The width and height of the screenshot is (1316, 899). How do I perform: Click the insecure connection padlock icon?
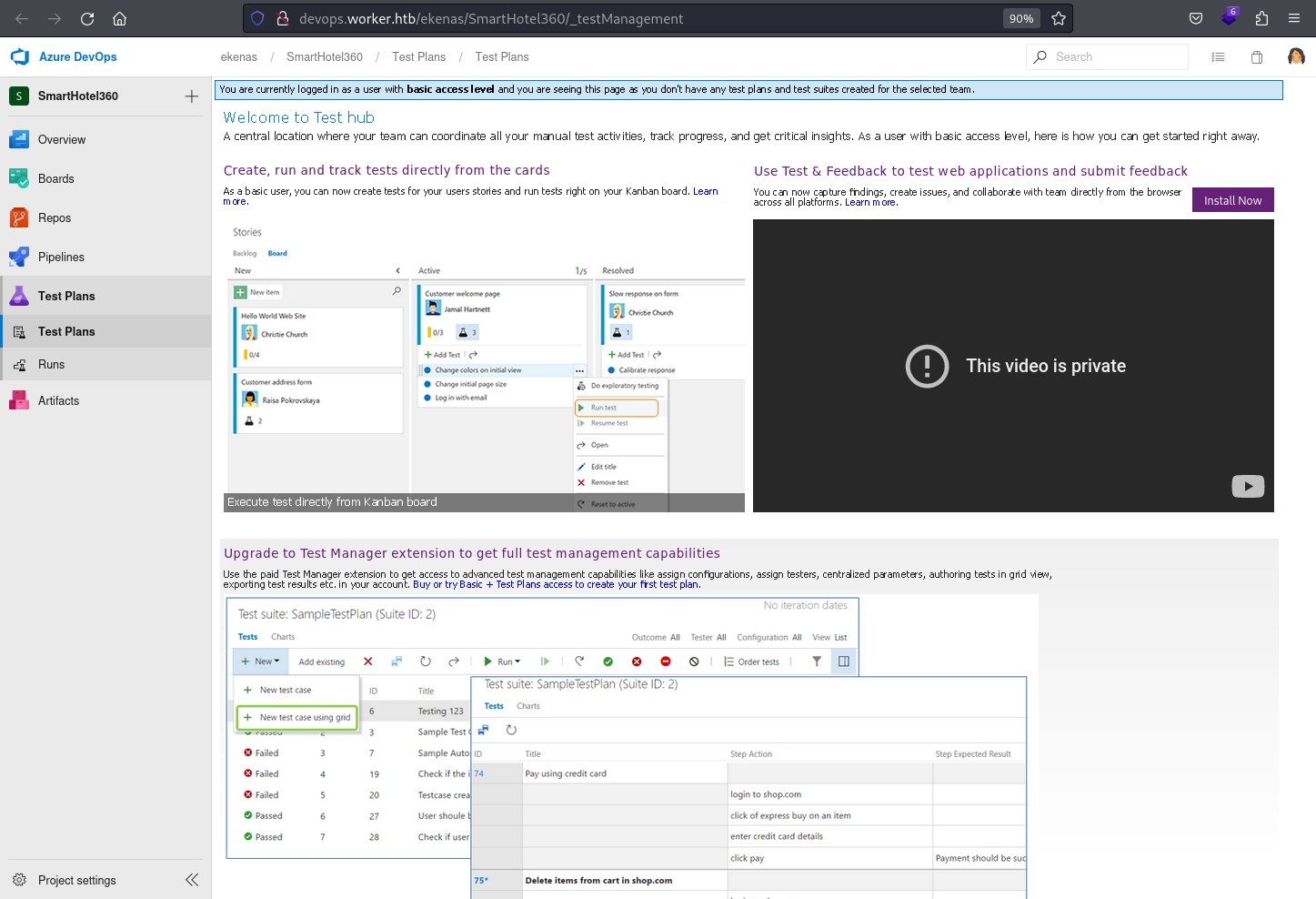(282, 18)
